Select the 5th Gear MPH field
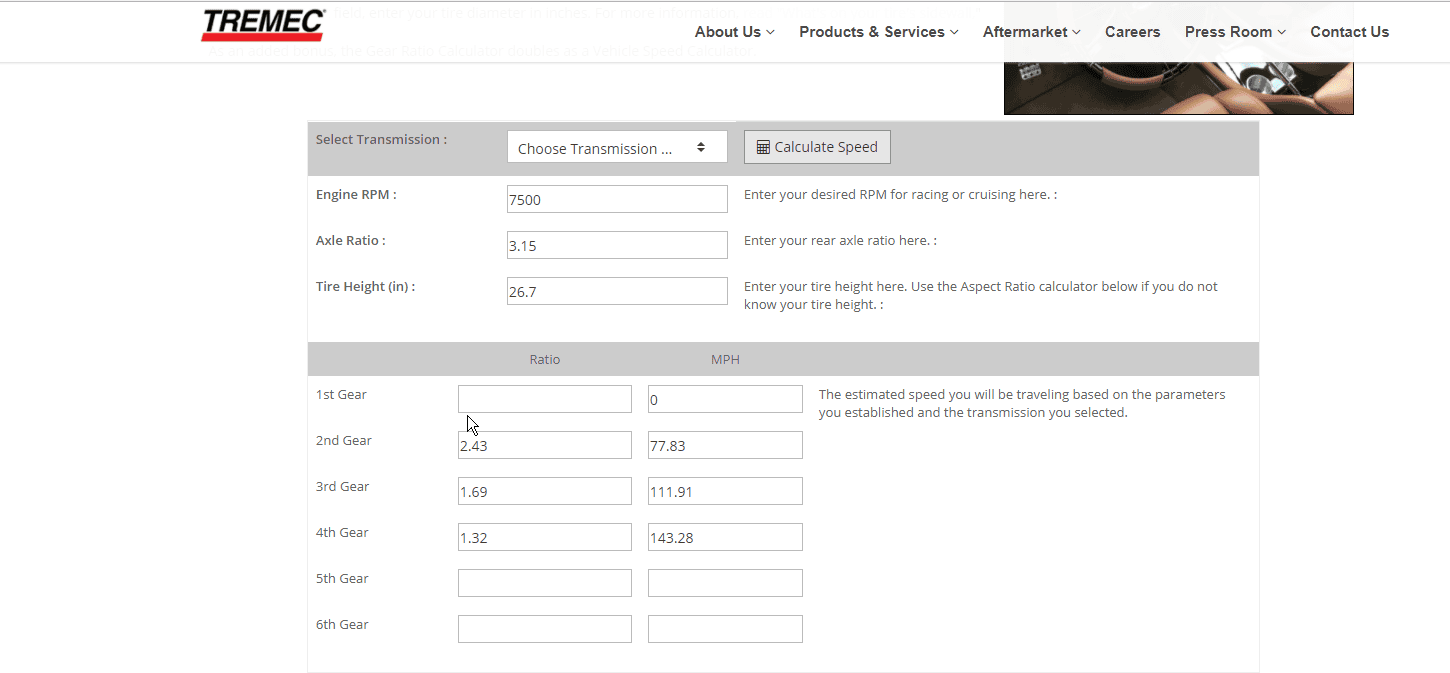The height and width of the screenshot is (673, 1450). (x=725, y=583)
